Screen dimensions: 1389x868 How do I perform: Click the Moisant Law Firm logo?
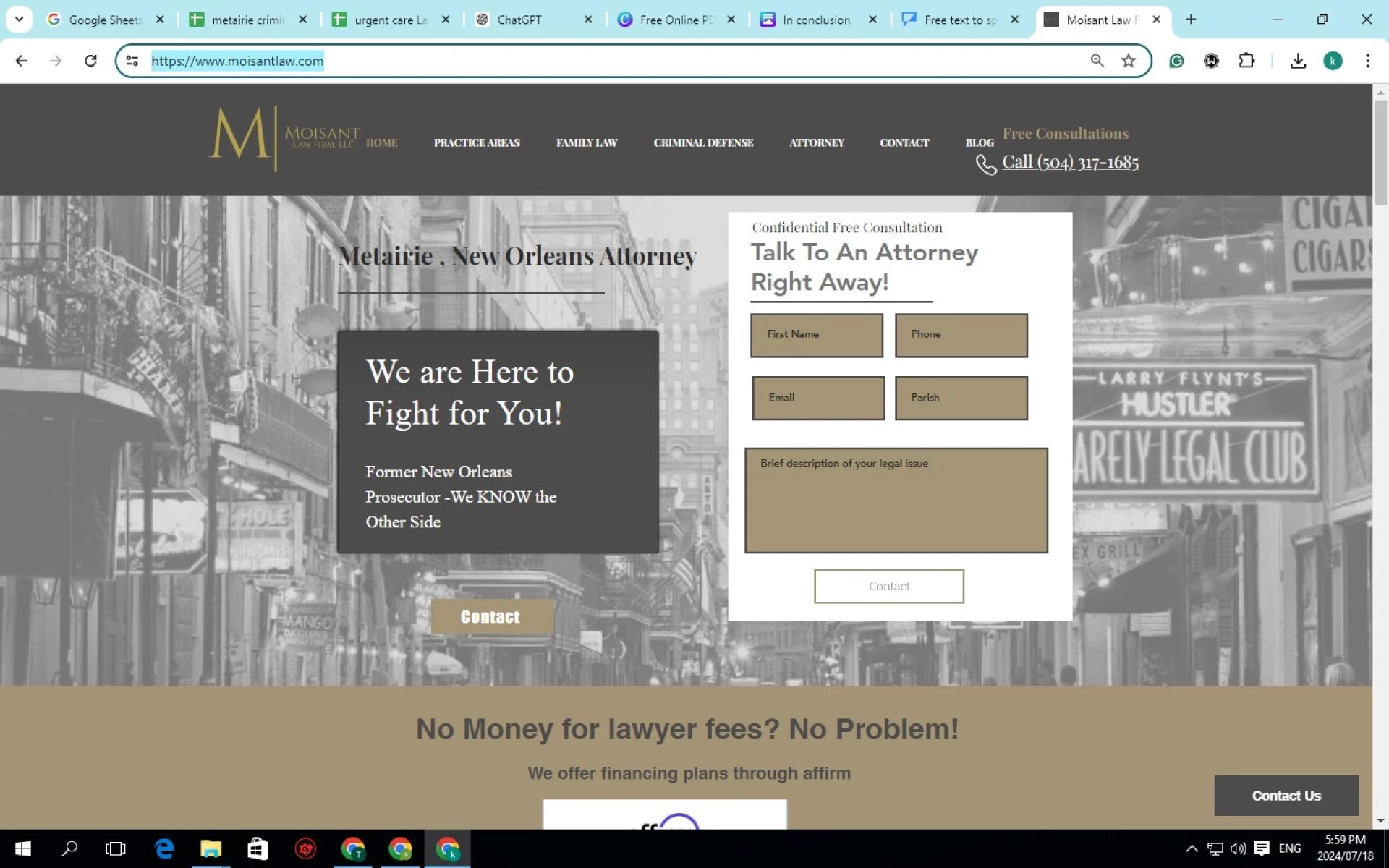point(284,138)
